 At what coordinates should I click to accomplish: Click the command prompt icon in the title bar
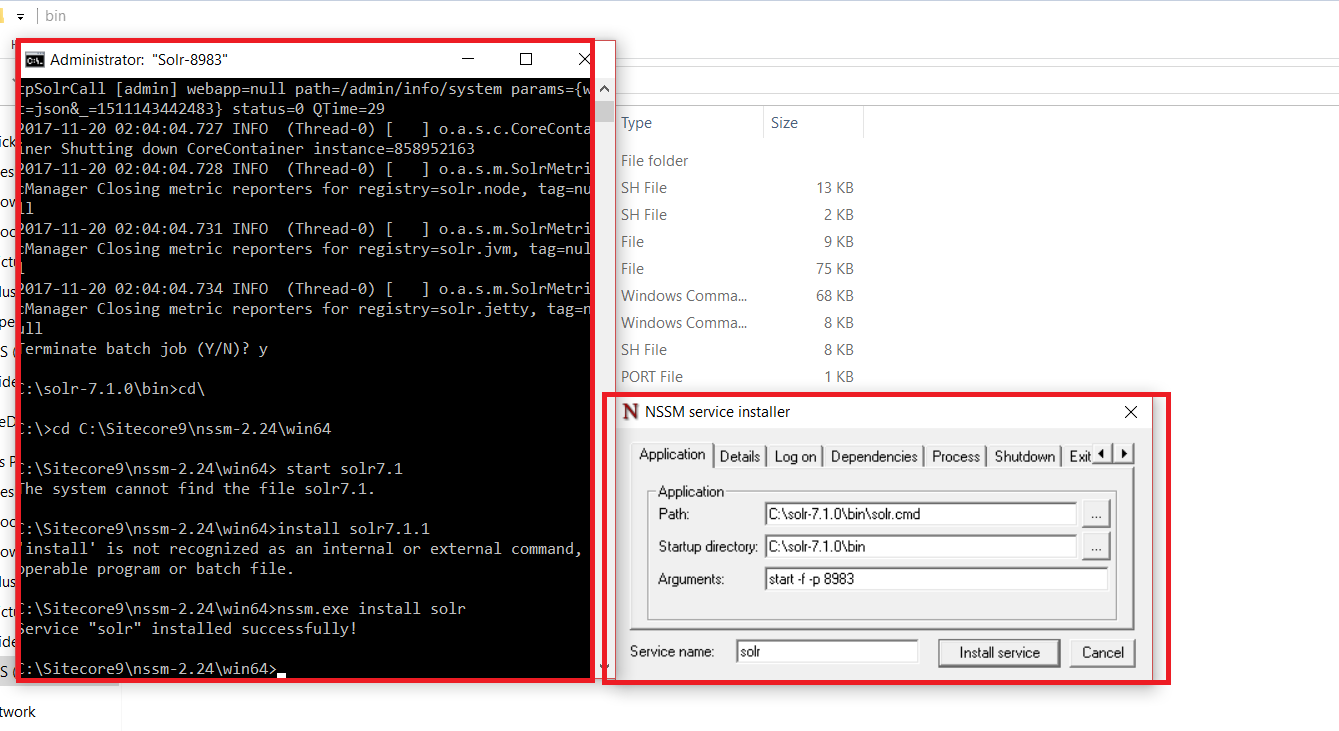click(x=36, y=58)
